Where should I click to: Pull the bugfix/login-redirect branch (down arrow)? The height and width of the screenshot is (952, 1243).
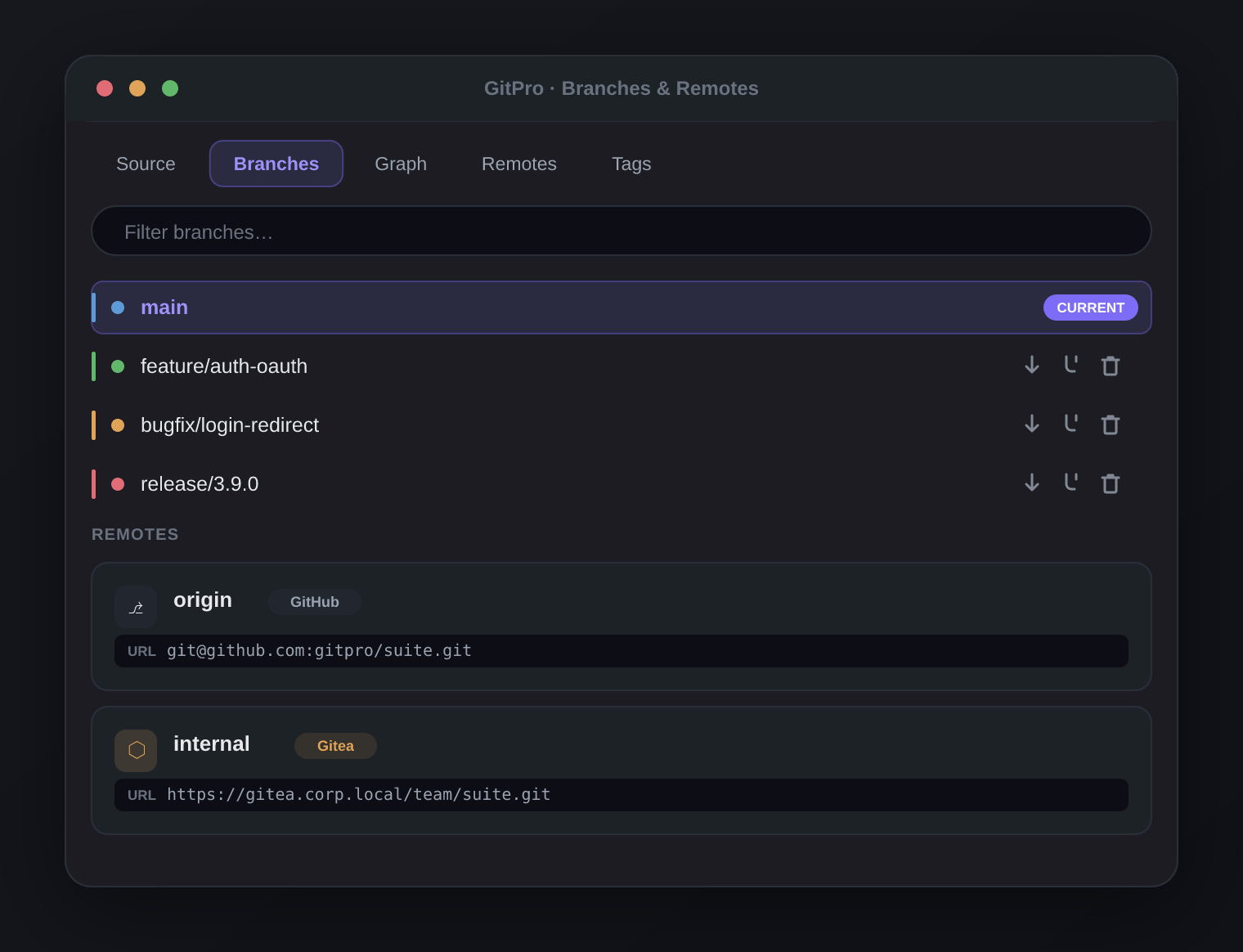1032,424
